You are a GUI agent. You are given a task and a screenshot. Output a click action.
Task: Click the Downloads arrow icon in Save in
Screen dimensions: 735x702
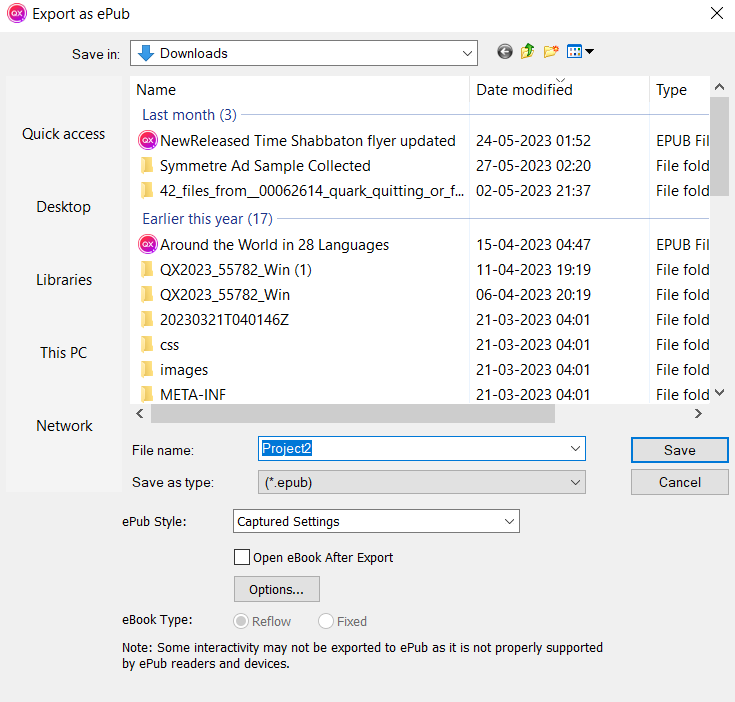coord(146,53)
